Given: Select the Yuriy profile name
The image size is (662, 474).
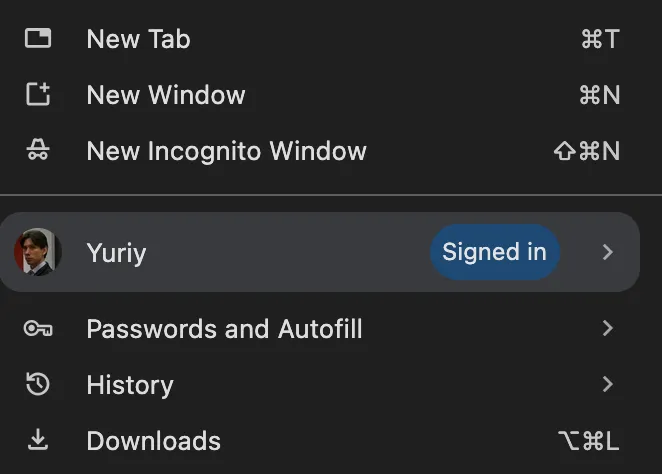Looking at the screenshot, I should [116, 253].
